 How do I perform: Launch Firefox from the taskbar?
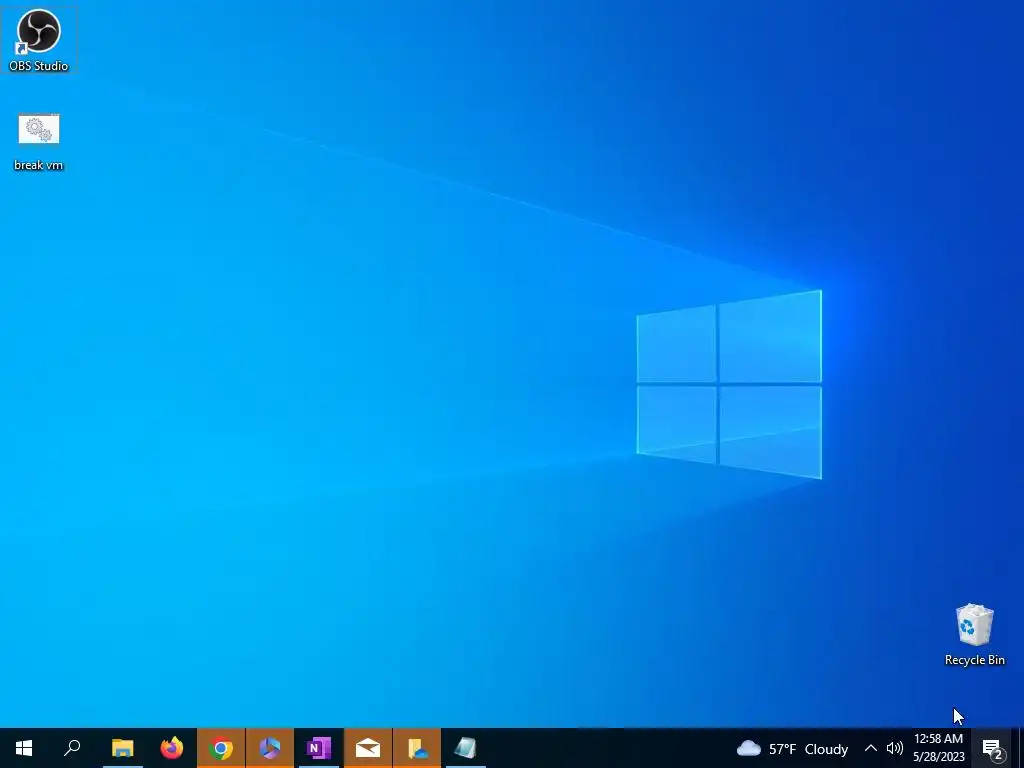click(172, 748)
